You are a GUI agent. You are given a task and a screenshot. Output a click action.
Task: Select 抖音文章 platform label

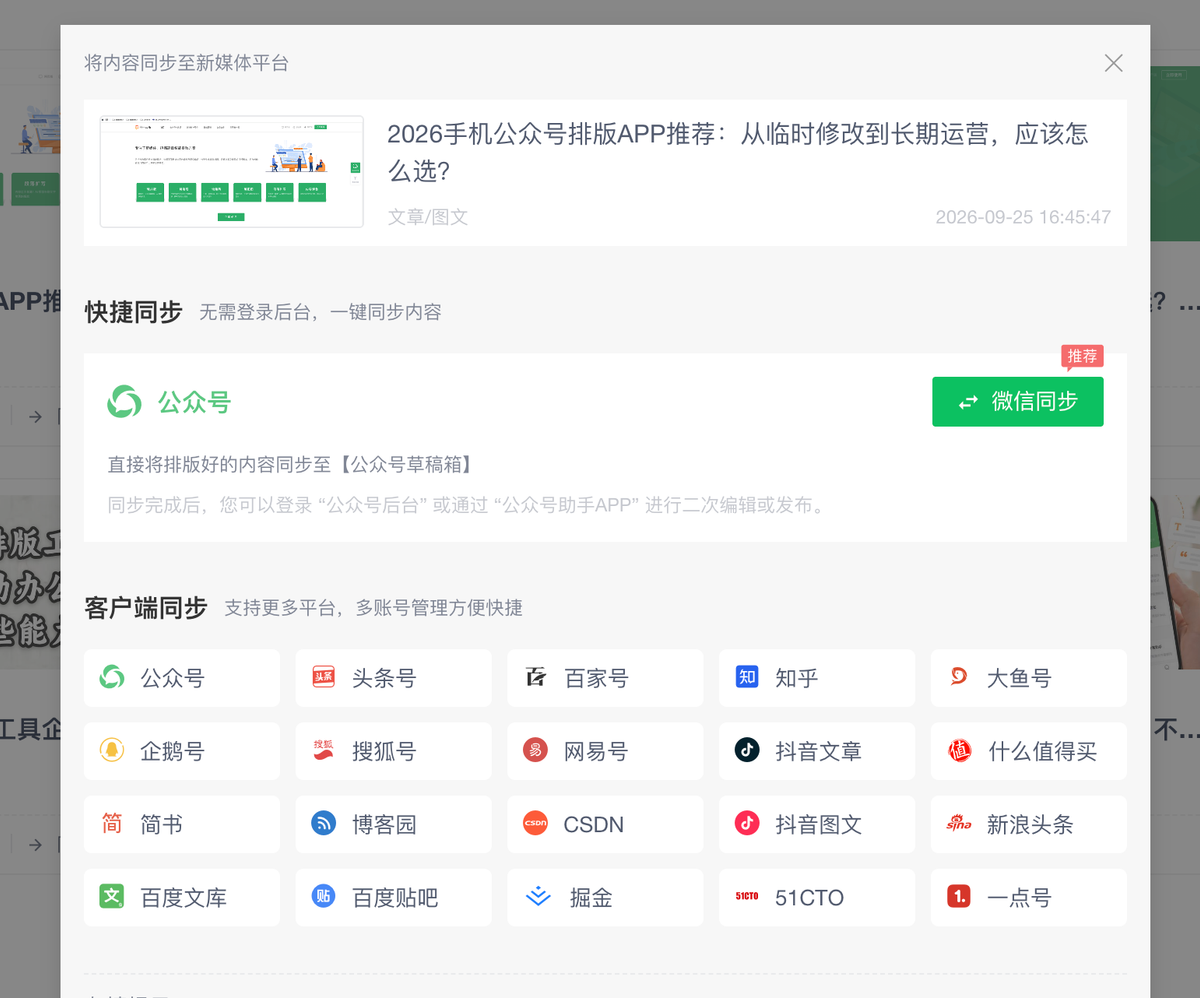click(819, 751)
